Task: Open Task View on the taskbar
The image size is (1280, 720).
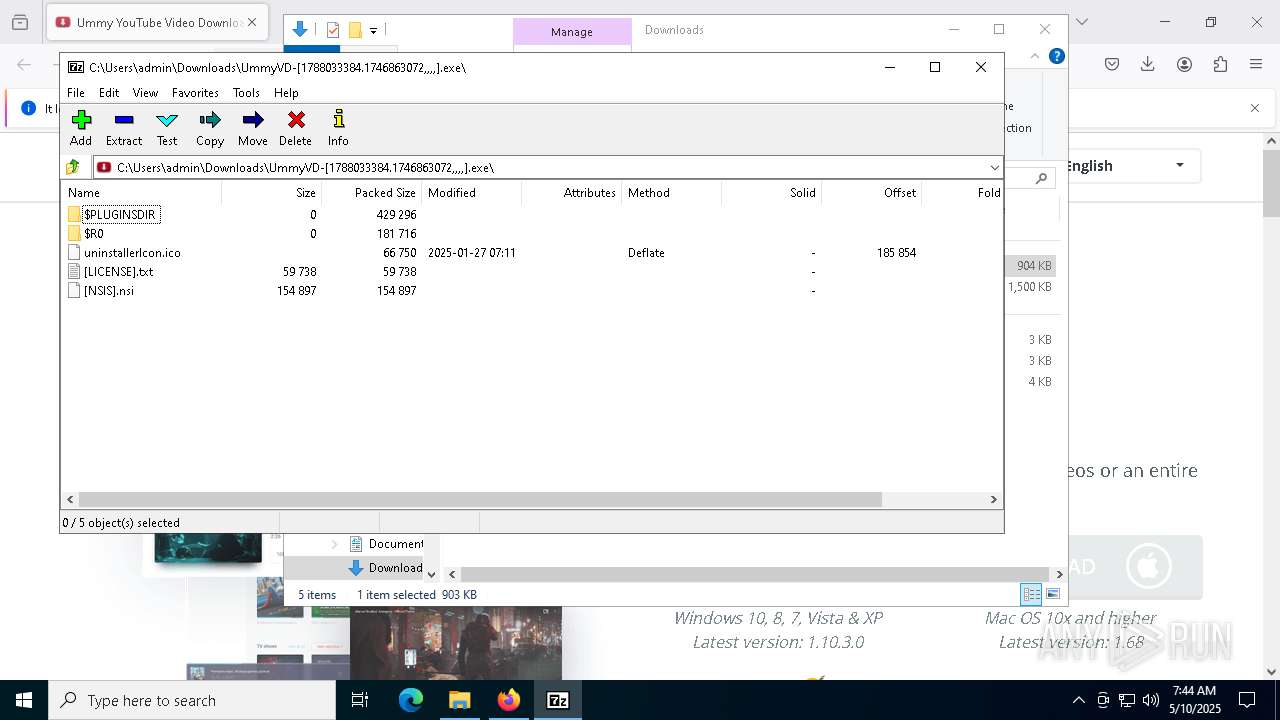Action: coord(360,700)
